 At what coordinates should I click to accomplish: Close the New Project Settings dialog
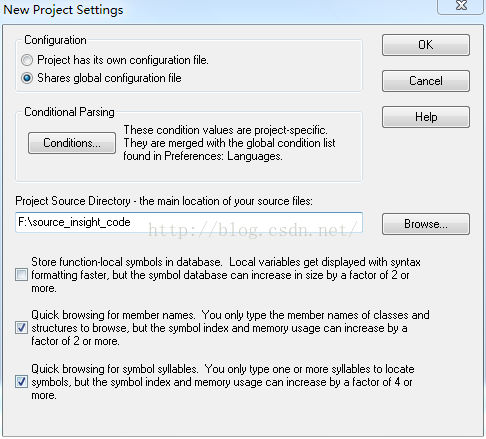461,6
